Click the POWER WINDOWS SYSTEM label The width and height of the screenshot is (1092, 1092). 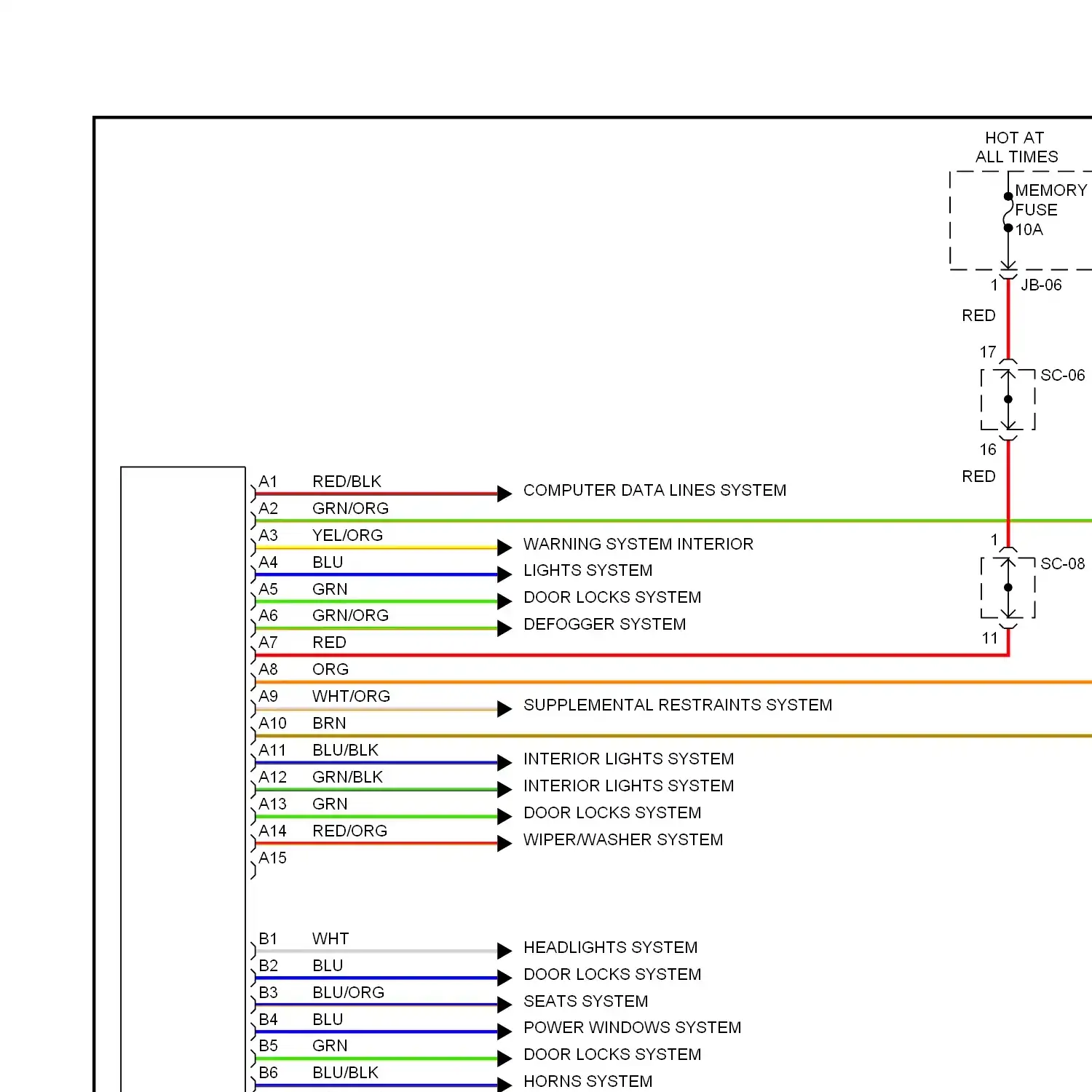coord(632,1027)
